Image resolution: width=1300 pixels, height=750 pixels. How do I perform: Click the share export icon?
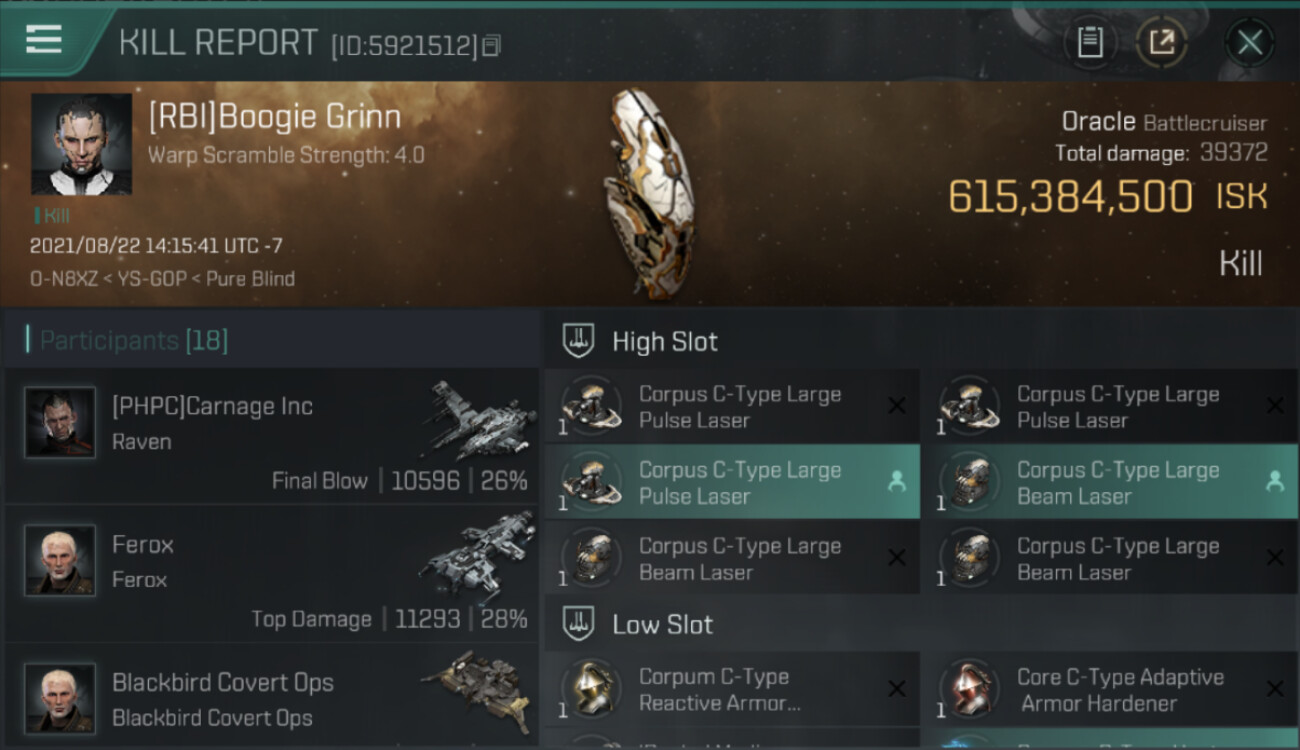(x=1161, y=42)
